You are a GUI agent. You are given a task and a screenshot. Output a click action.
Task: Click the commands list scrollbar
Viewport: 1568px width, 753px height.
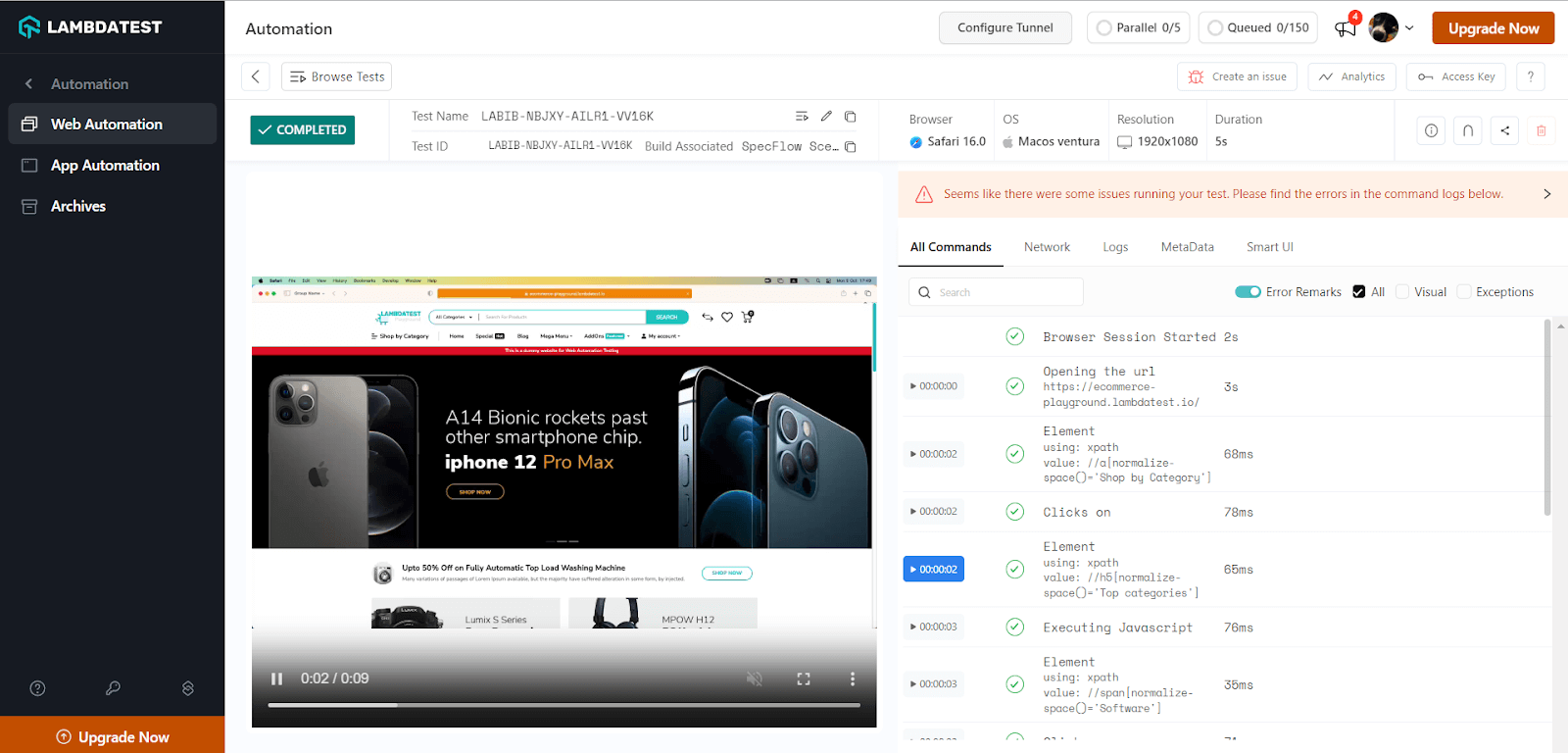(1547, 418)
